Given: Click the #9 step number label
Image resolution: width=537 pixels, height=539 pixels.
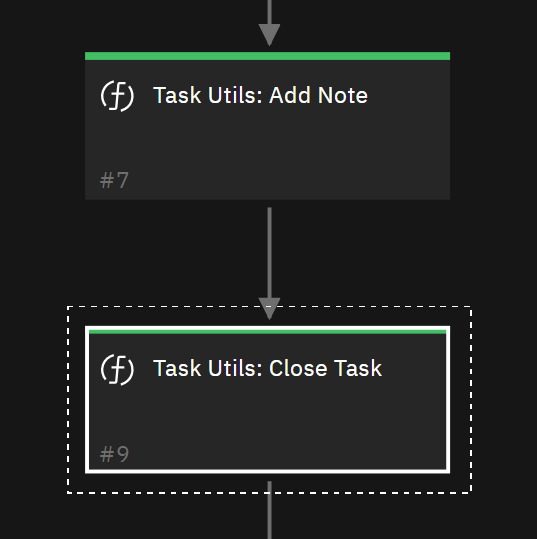Looking at the screenshot, I should [114, 454].
